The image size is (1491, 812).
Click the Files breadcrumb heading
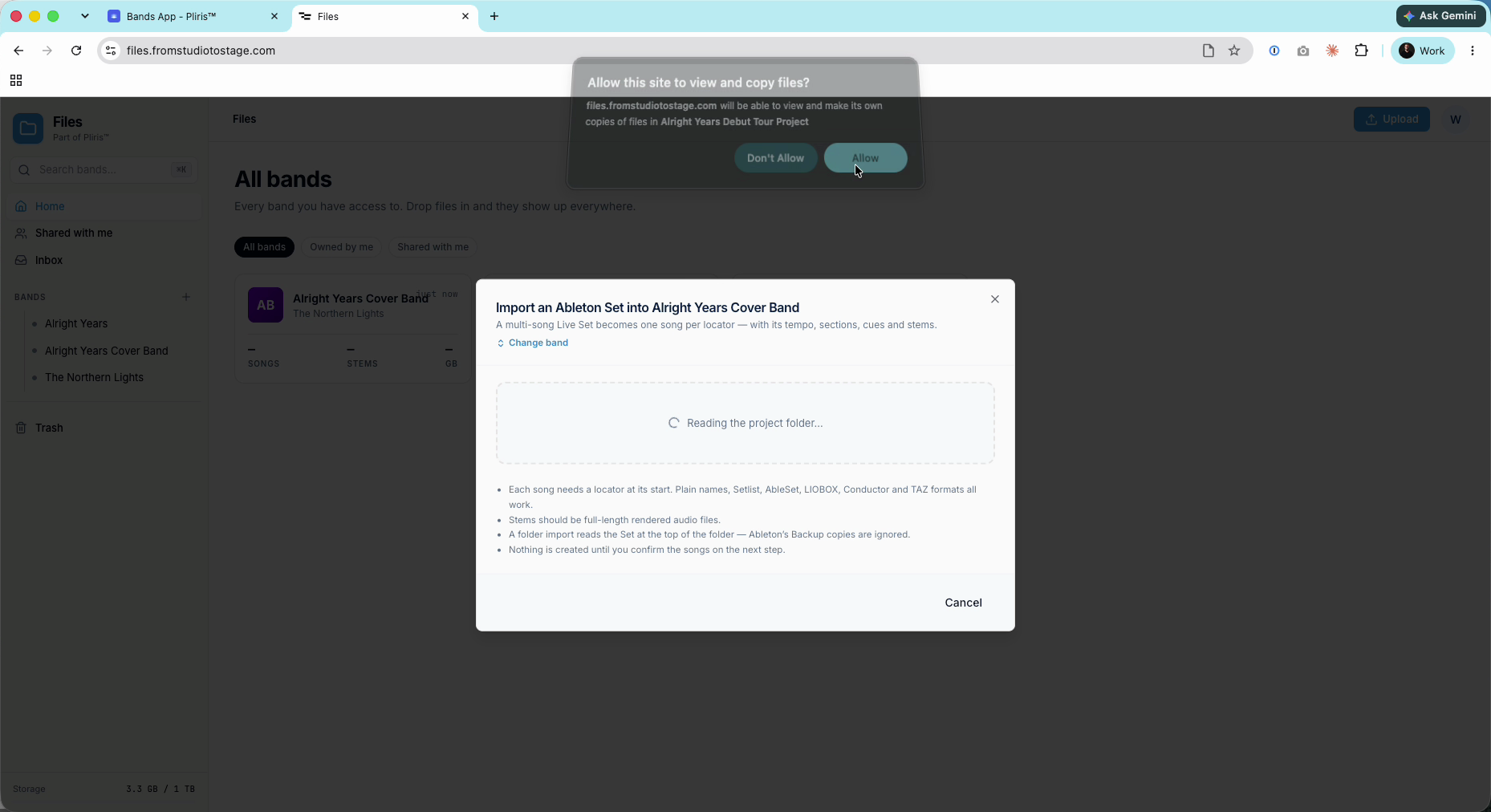[x=244, y=119]
